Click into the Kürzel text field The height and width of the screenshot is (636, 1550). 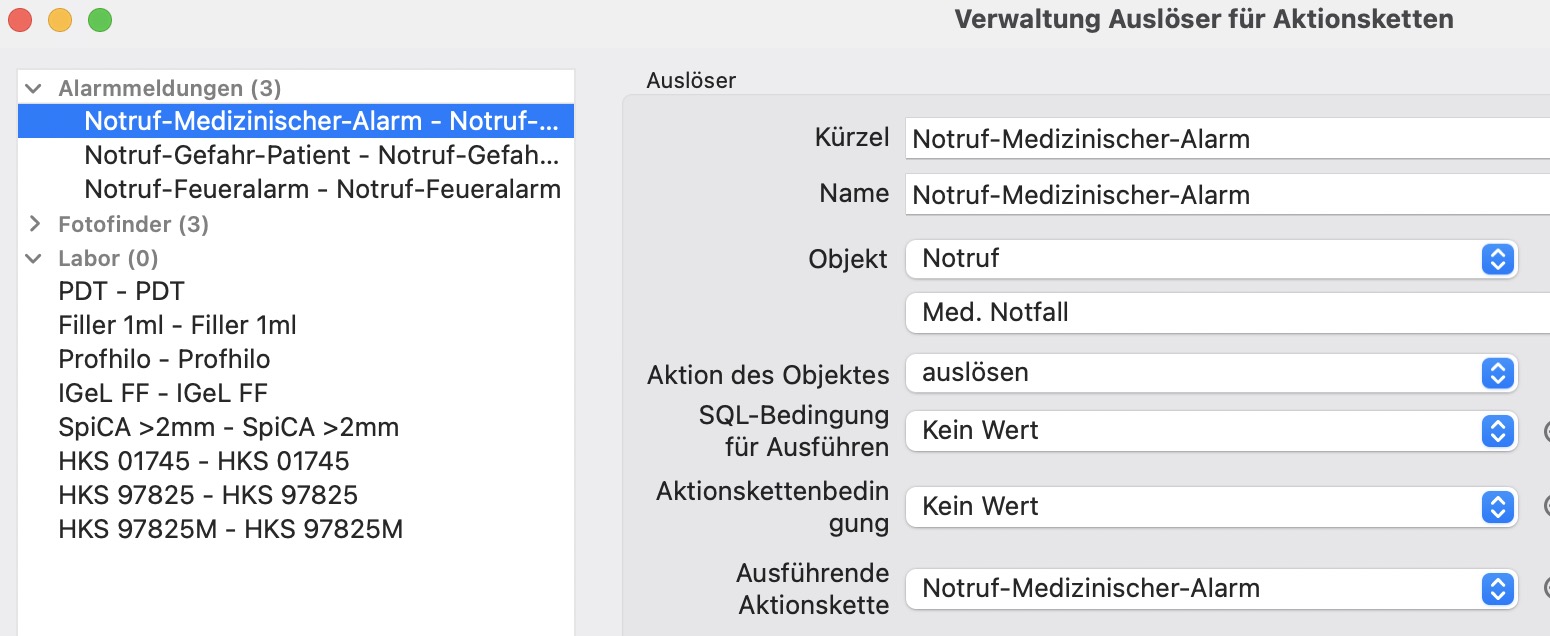coord(1227,139)
